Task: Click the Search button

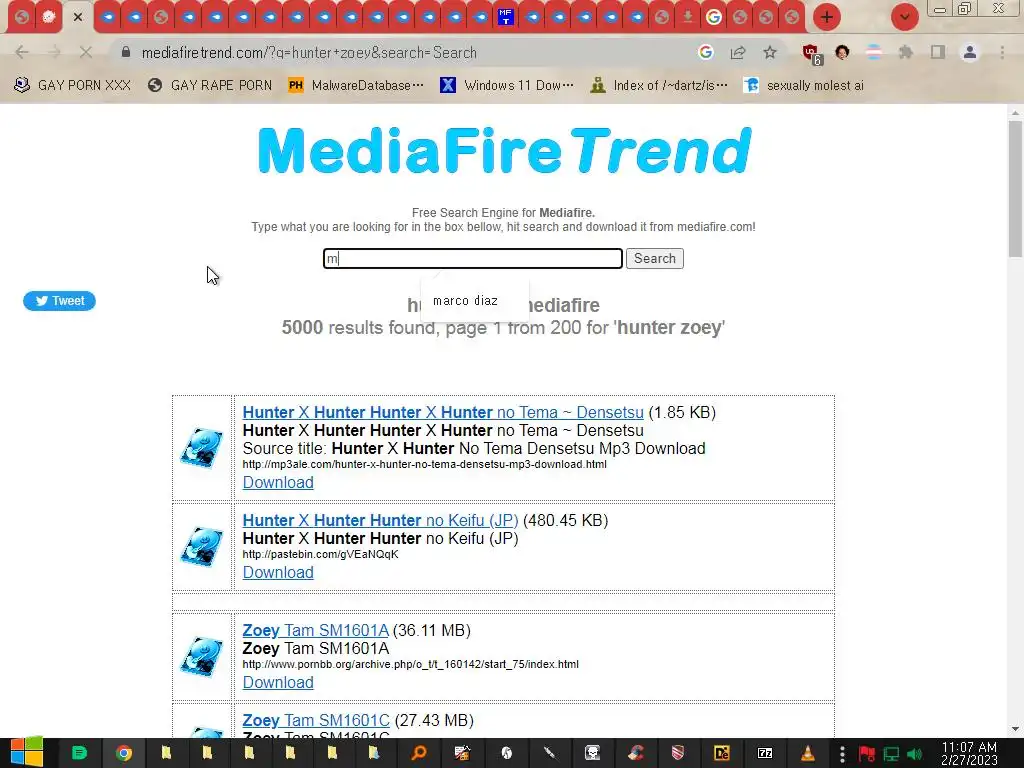Action: [654, 259]
